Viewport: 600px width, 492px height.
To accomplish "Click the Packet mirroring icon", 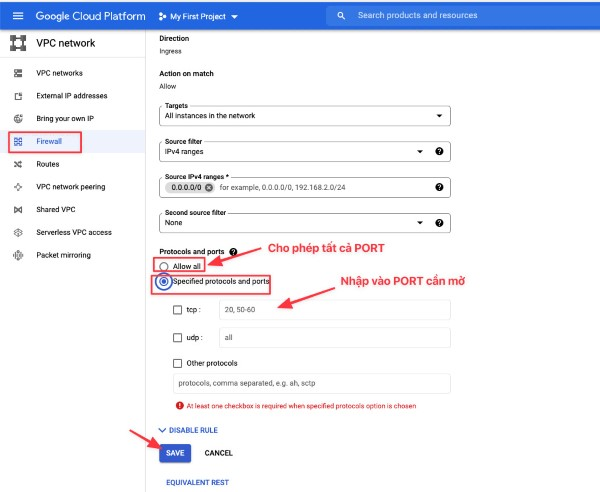I will (16, 255).
